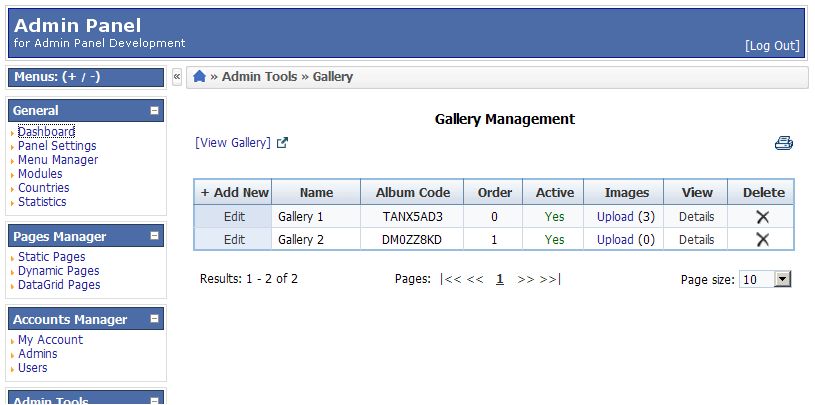Viewport: 815px width, 405px height.
Task: Click the external link icon beside View Gallery
Action: click(282, 143)
